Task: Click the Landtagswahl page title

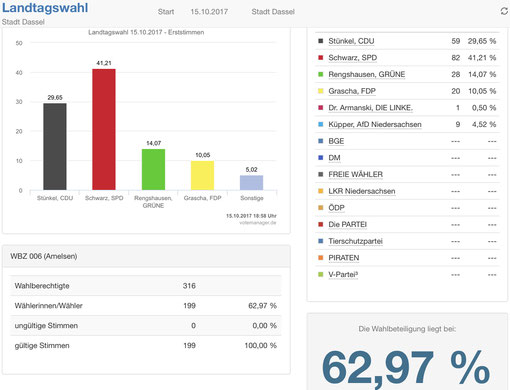Action: (45, 8)
